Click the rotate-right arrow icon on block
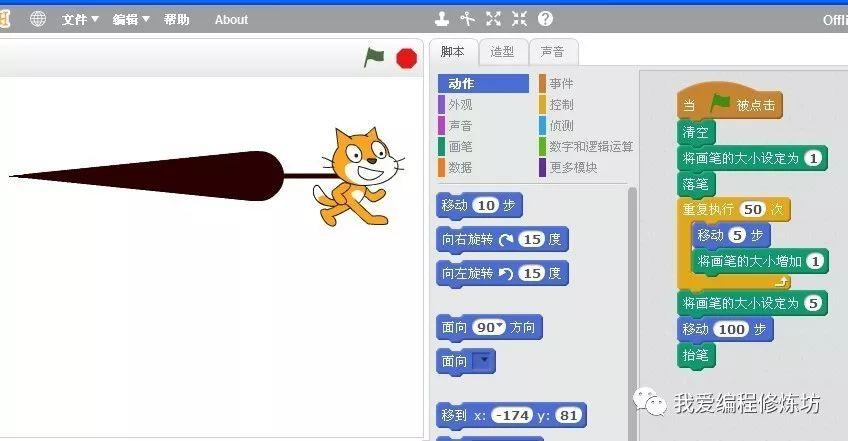 [x=506, y=240]
